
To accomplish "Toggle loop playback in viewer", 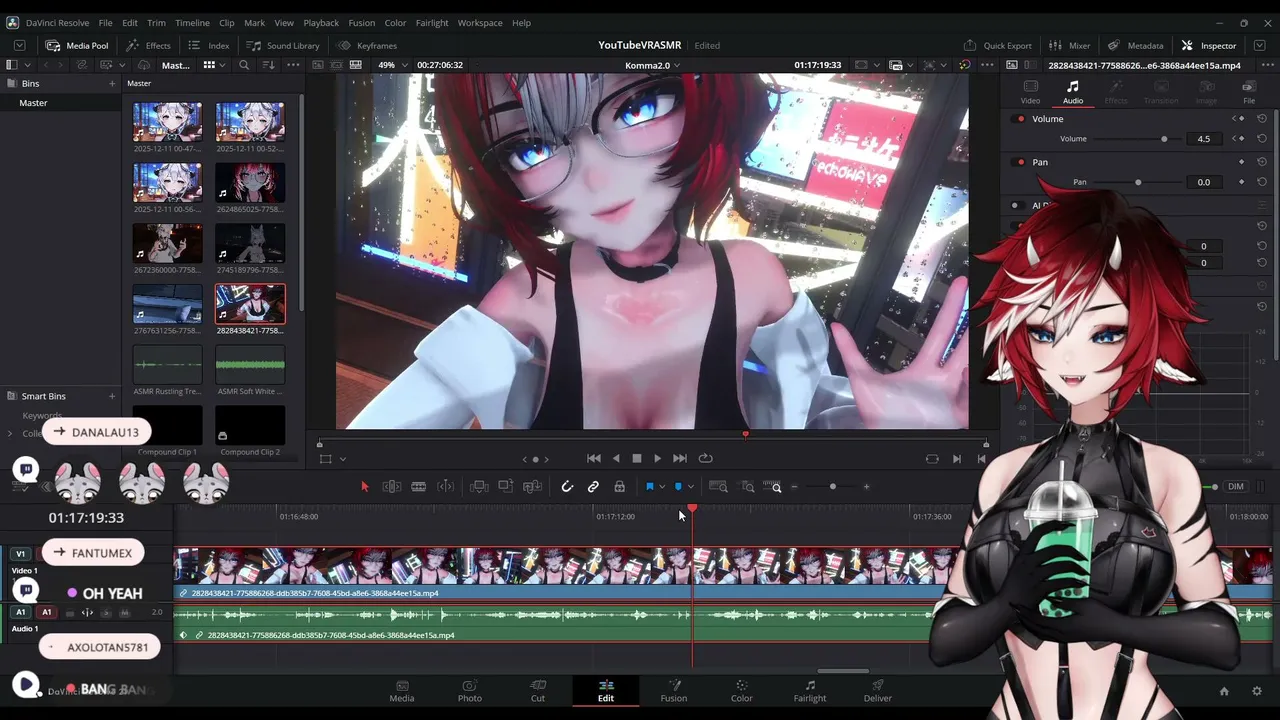I will (705, 458).
